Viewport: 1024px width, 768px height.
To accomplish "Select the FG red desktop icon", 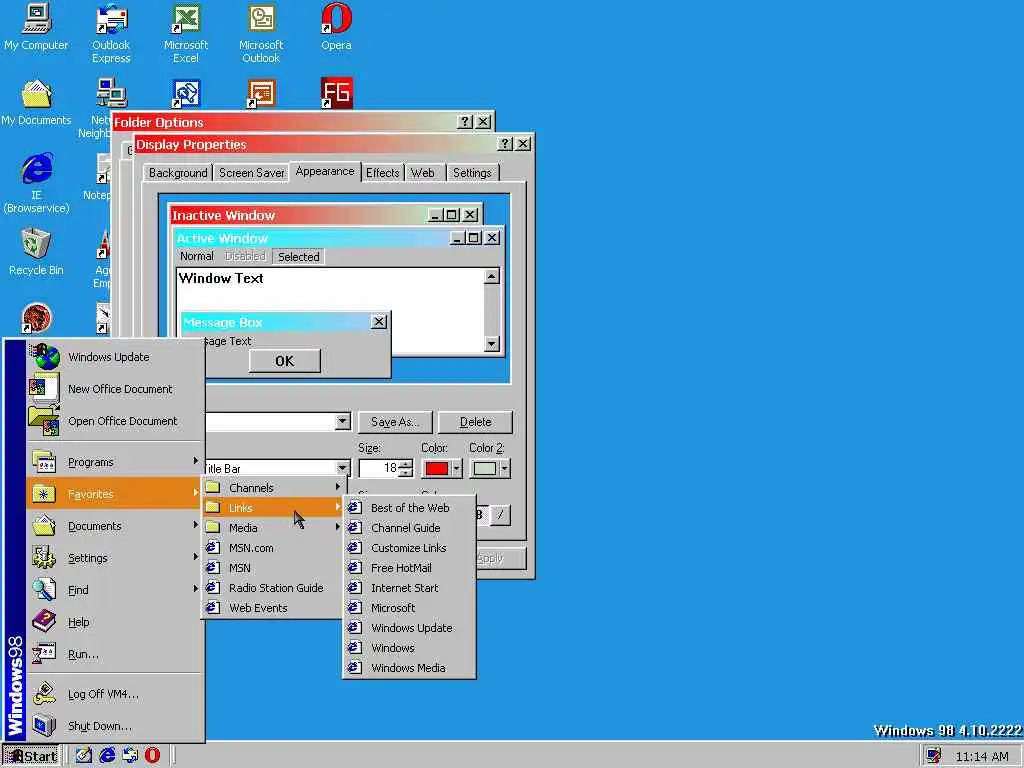I will click(336, 93).
